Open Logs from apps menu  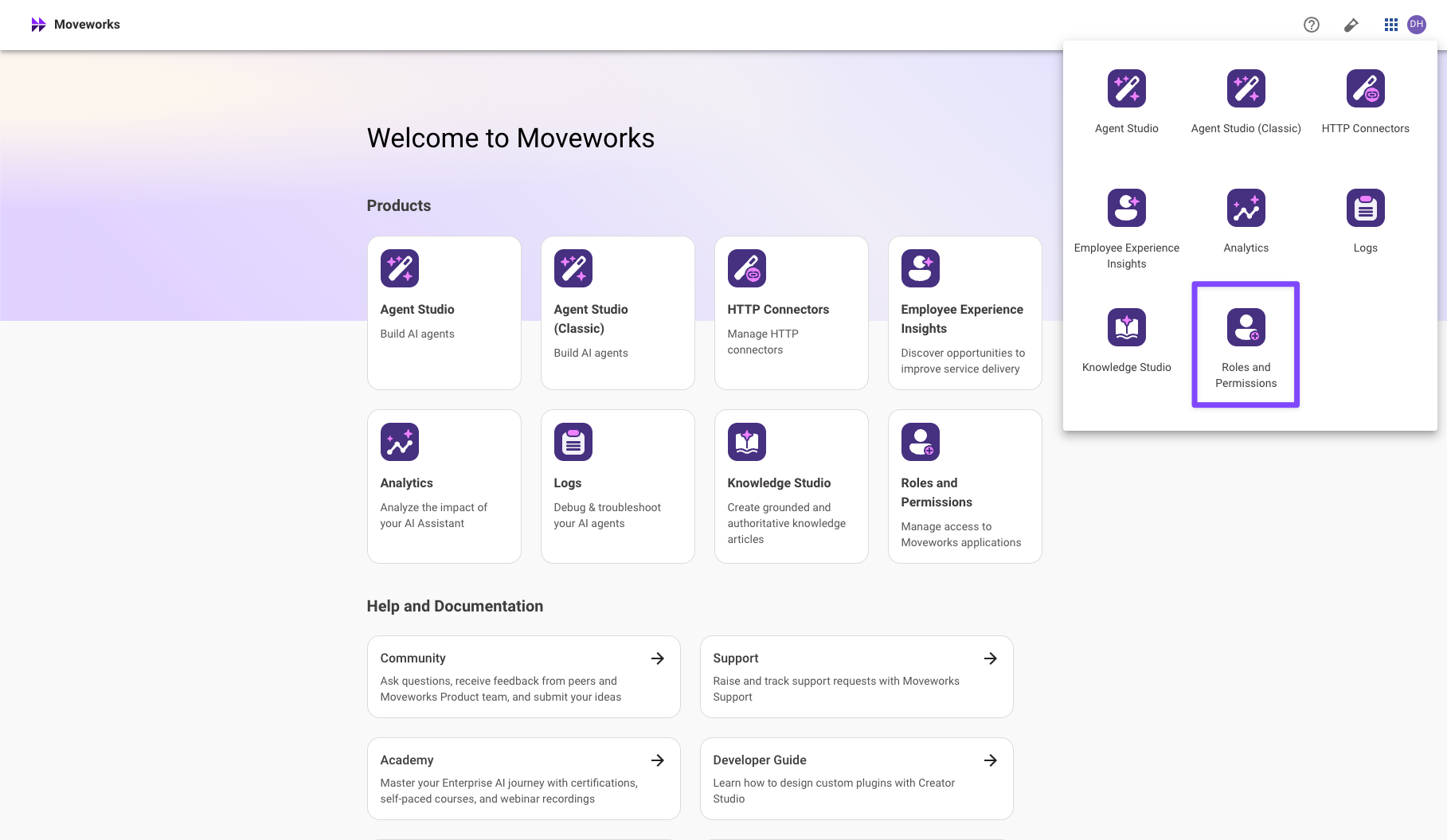[1366, 221]
